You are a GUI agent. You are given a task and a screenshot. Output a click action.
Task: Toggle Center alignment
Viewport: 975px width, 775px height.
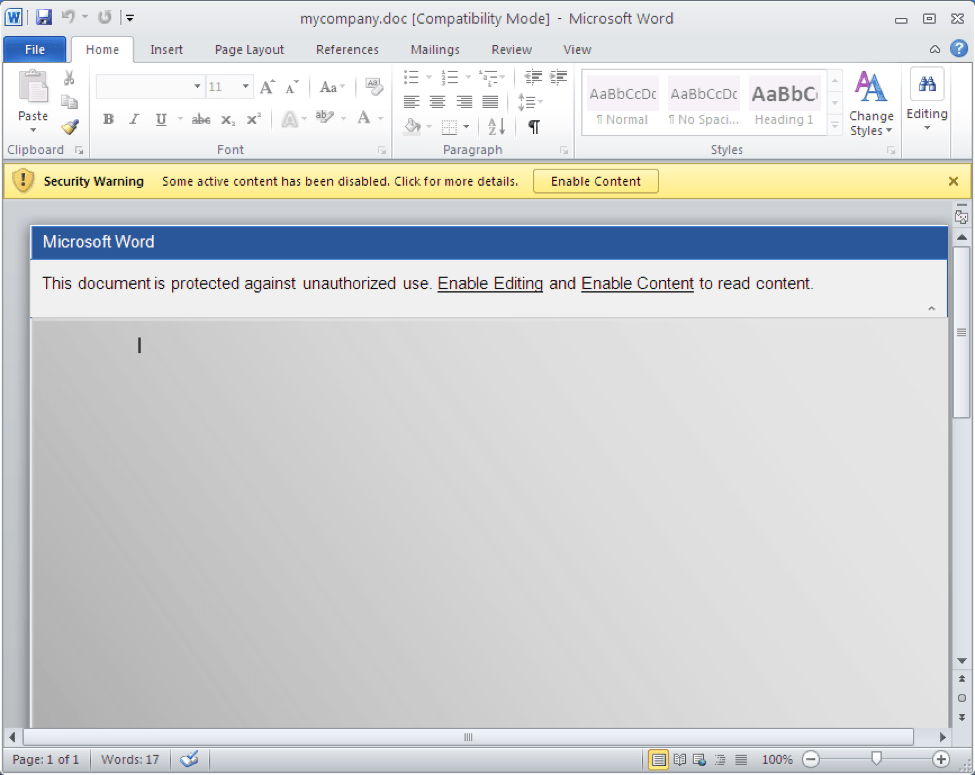[438, 101]
